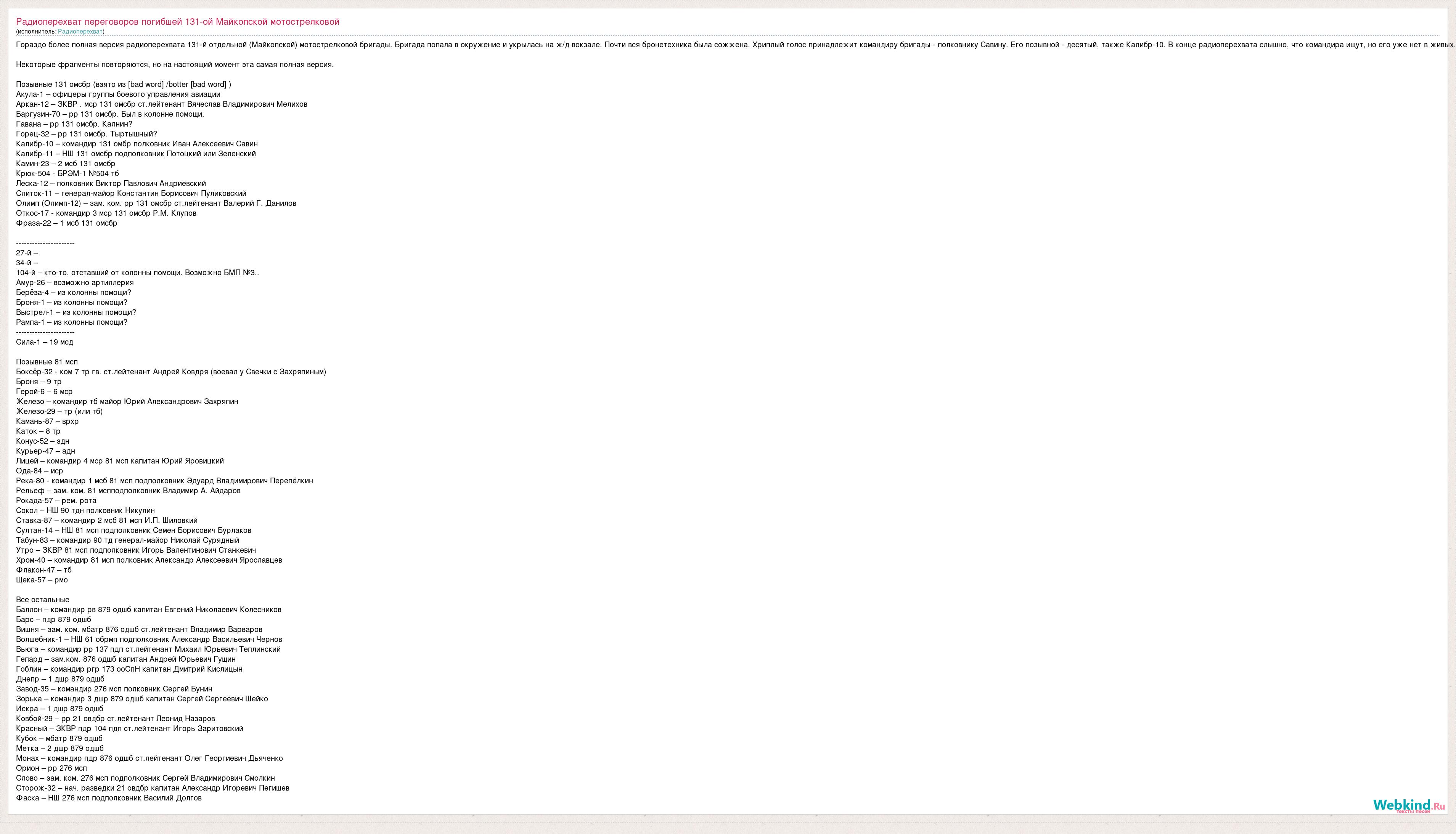Viewport: 1456px width, 834px height.
Task: Click the Webkind.Ru logo
Action: pyautogui.click(x=1408, y=805)
